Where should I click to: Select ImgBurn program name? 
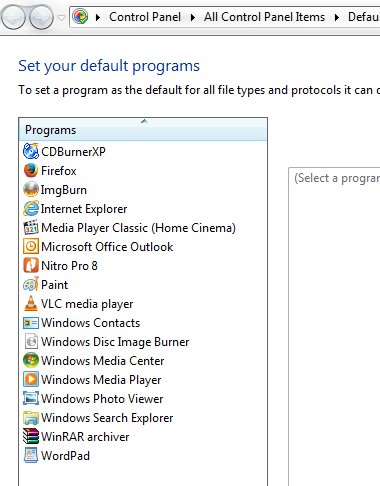[x=64, y=190]
